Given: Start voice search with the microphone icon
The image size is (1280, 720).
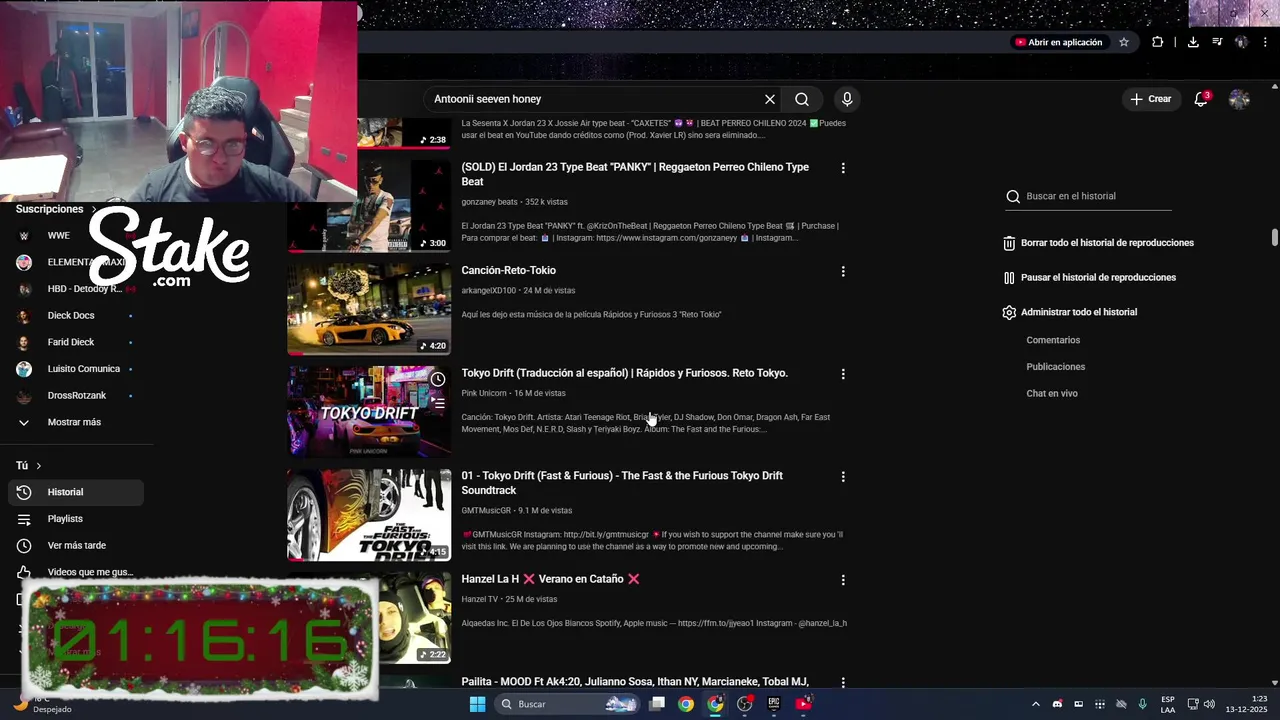Looking at the screenshot, I should [847, 99].
